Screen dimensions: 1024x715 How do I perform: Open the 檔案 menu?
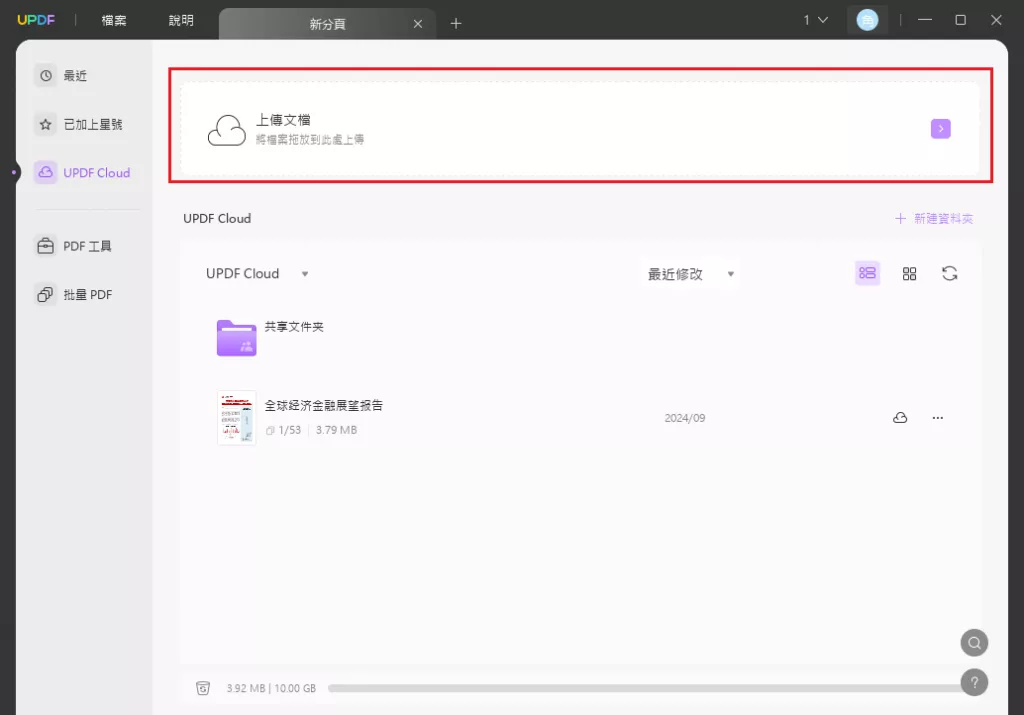[114, 20]
